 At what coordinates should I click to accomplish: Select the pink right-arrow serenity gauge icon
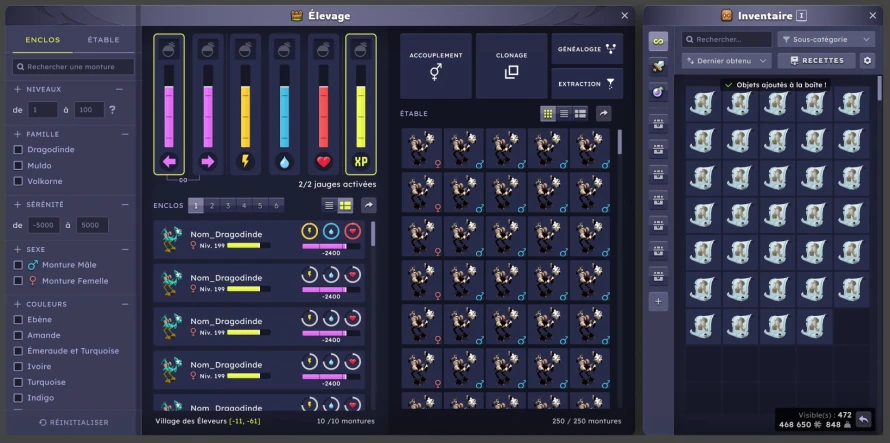[x=208, y=162]
